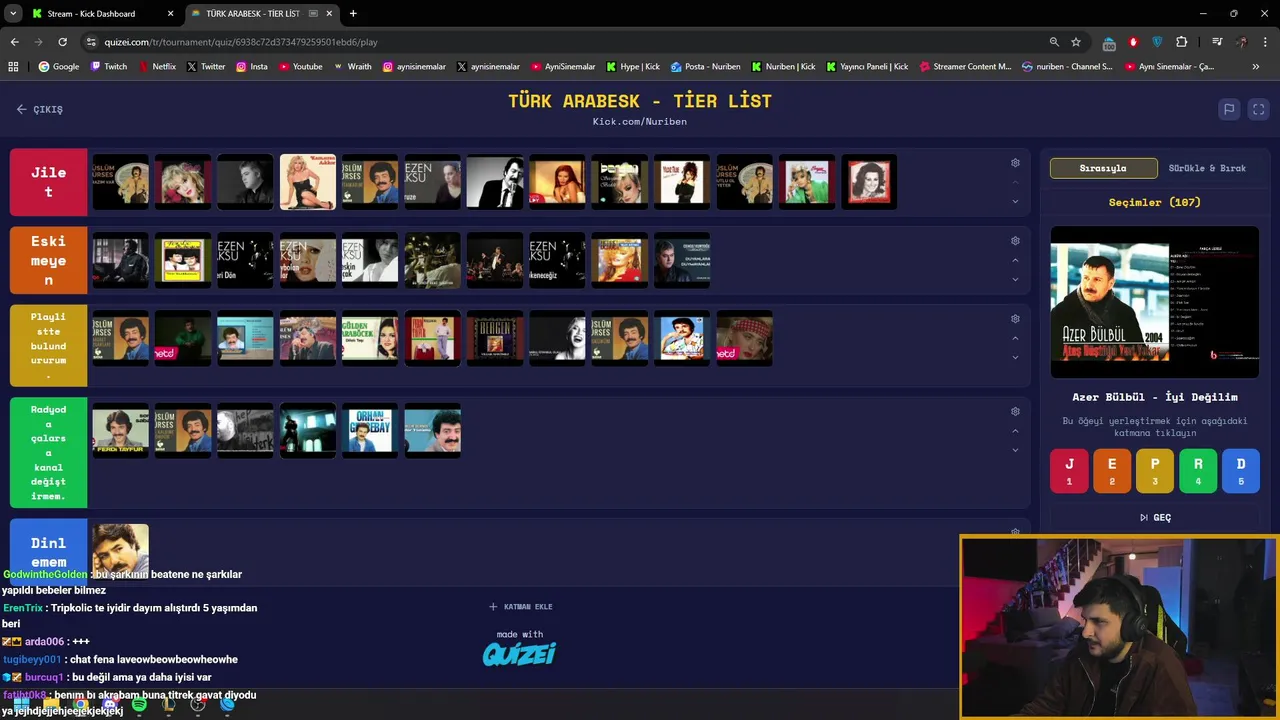
Task: Open the Google bookmark
Action: click(x=59, y=67)
